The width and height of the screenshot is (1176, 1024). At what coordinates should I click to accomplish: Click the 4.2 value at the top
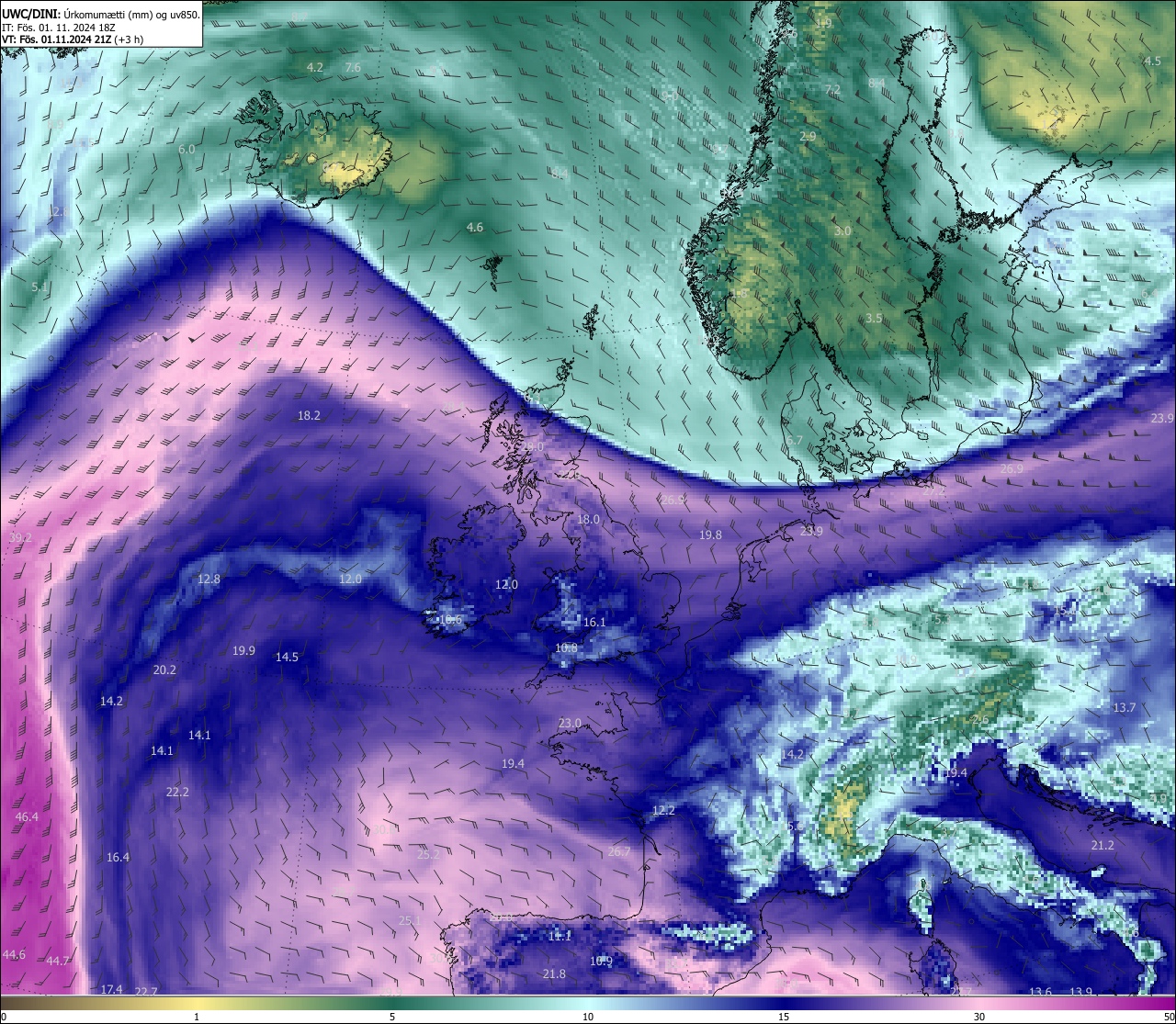click(315, 67)
